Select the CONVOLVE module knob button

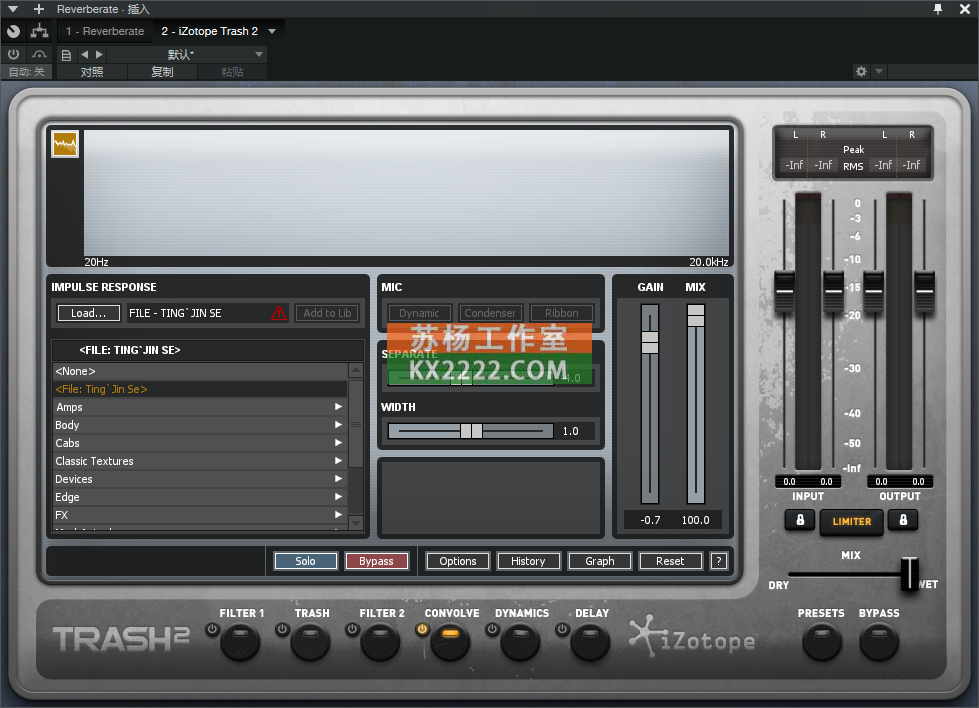click(450, 643)
